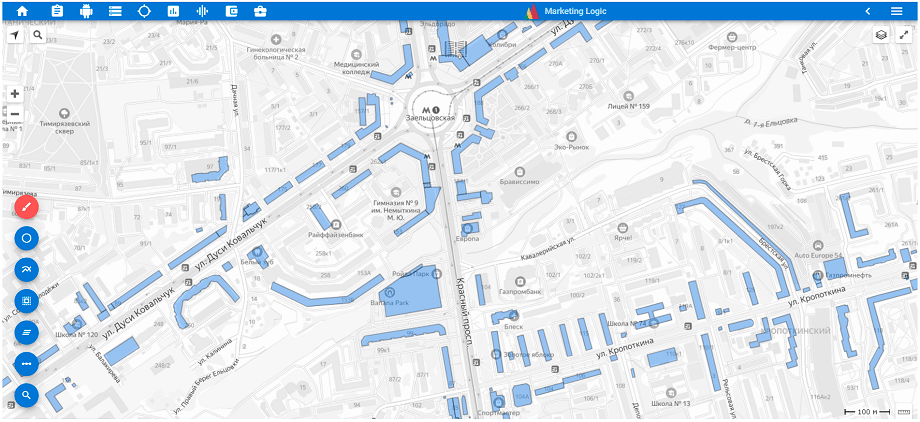Open the stacked lines tool button
Viewport: 920px width, 422px height.
click(x=26, y=332)
